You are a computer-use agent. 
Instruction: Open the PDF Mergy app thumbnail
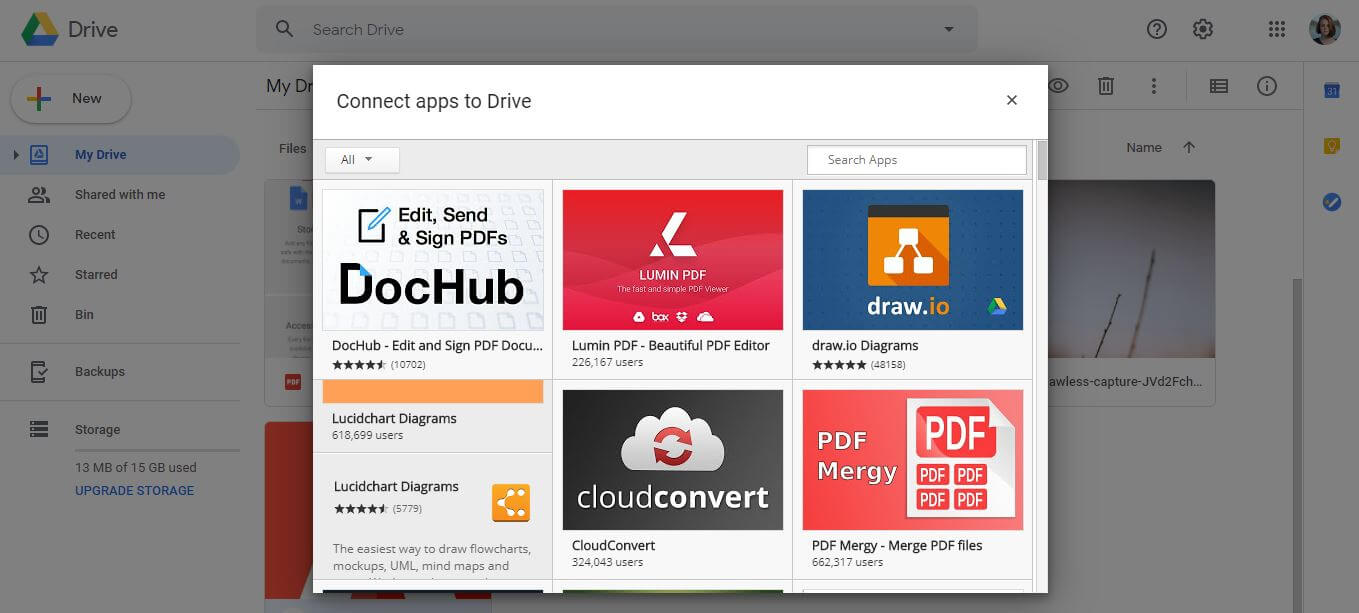point(913,460)
